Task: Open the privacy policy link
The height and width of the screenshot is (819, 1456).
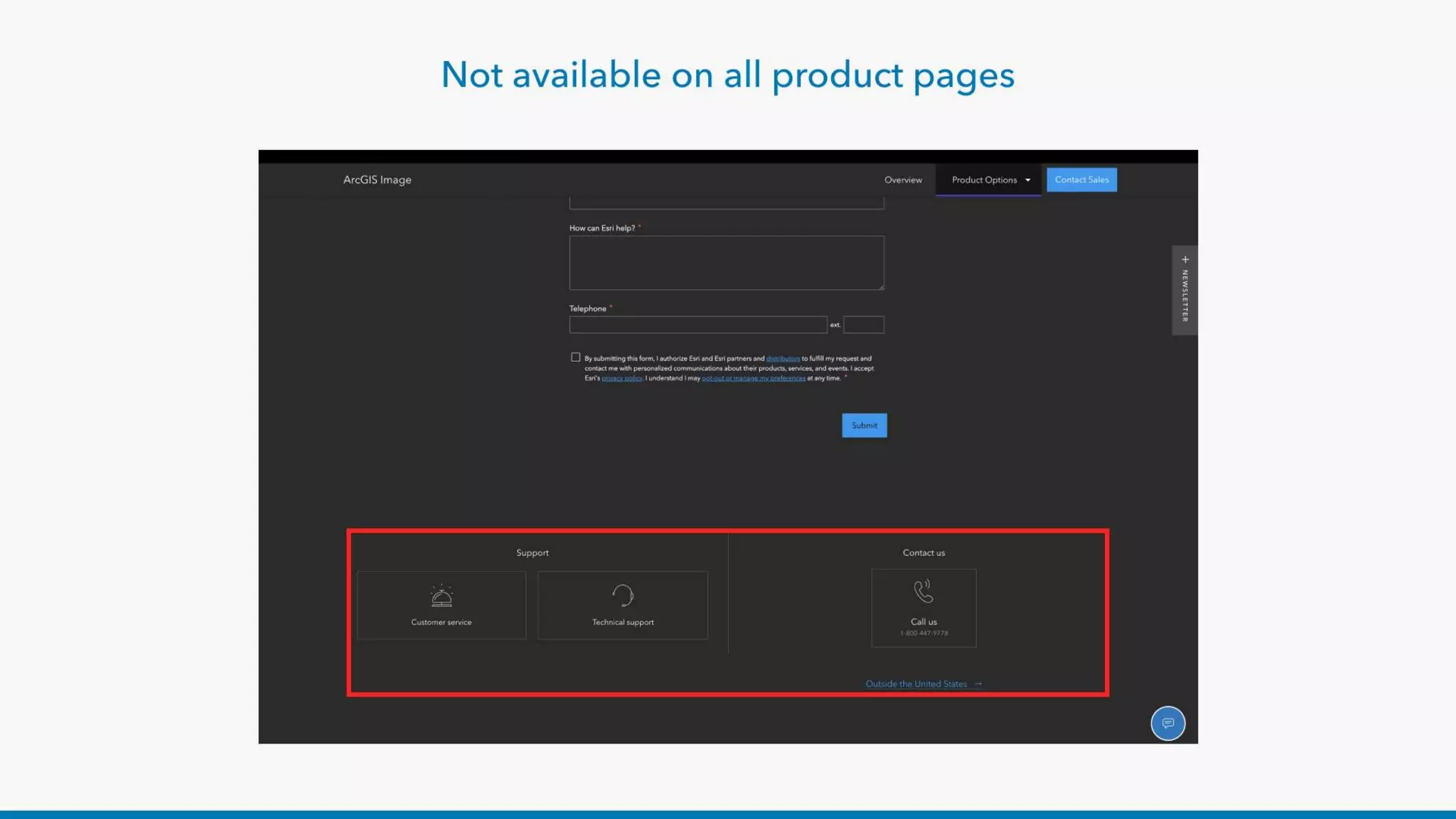Action: click(x=621, y=378)
